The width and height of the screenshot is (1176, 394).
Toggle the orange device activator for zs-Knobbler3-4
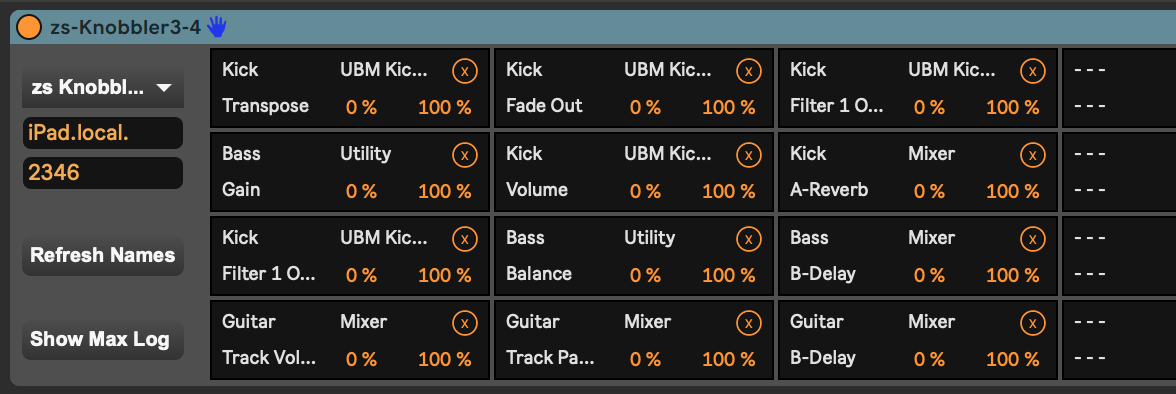click(28, 28)
